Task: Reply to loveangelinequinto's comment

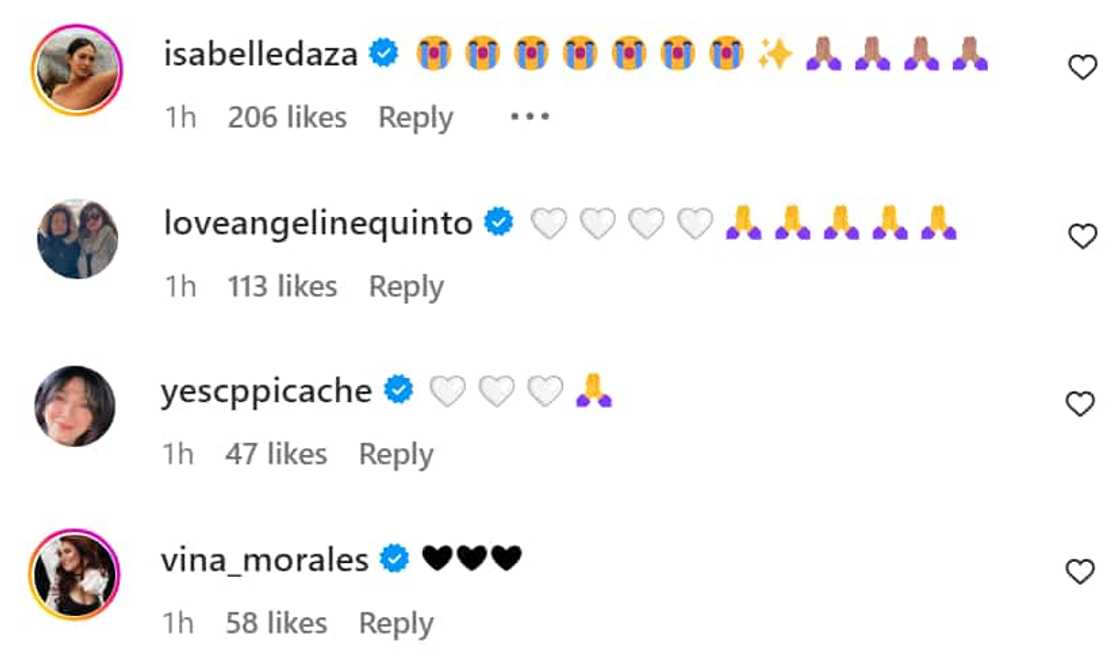Action: click(406, 286)
